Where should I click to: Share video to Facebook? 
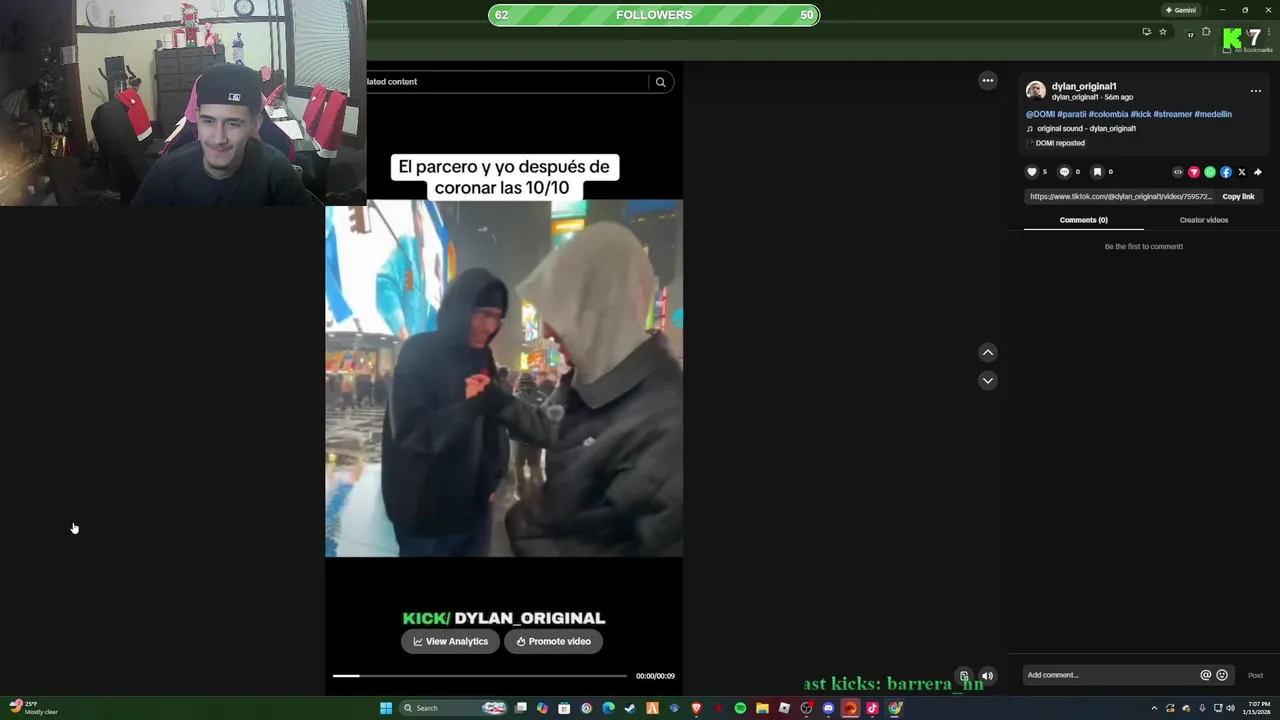point(1226,172)
